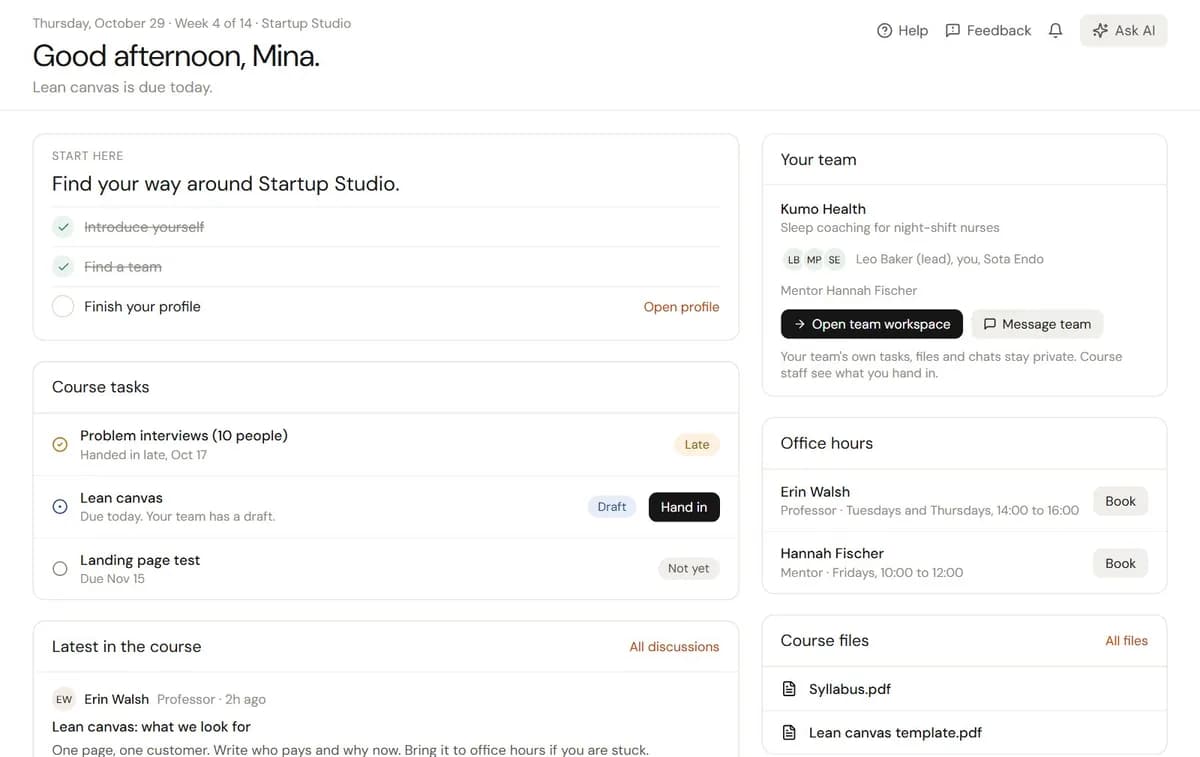Screen dimensions: 1200x757
Task: Open Syllabus.pdf
Action: (x=850, y=689)
